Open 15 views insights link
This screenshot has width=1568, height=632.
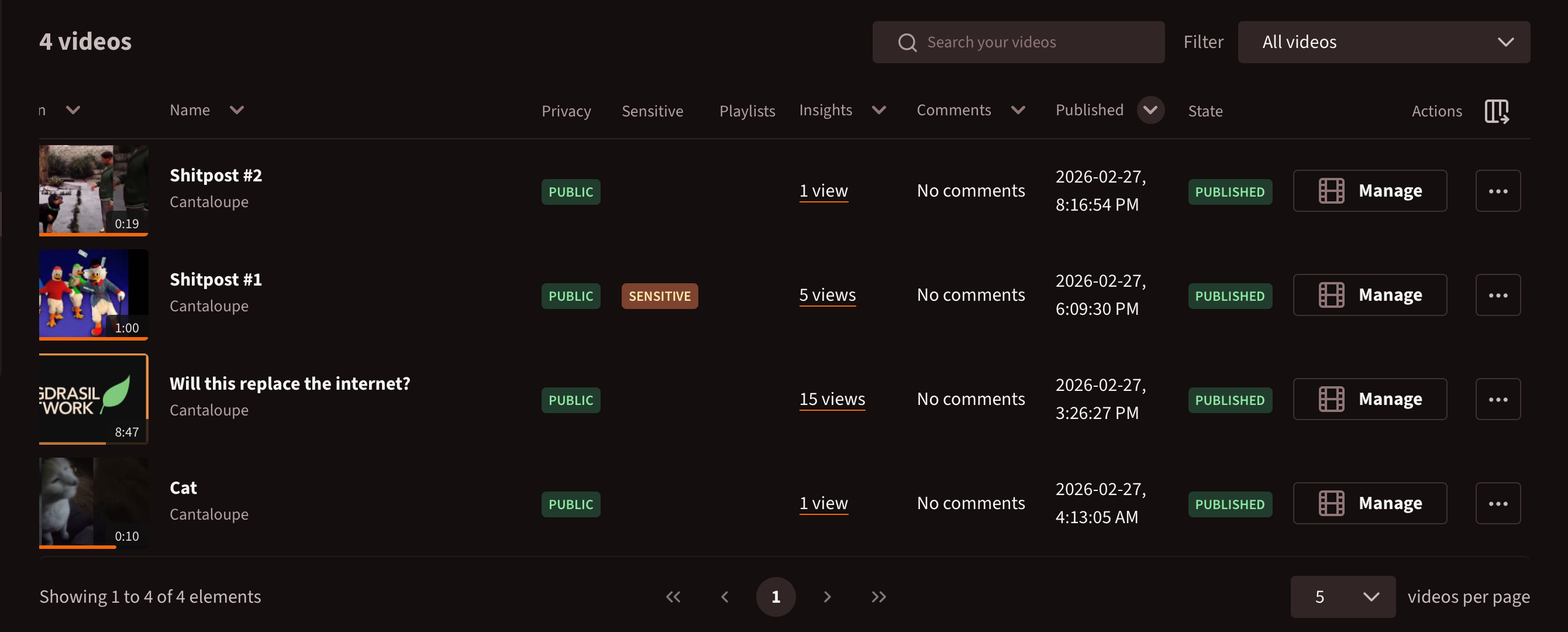tap(832, 400)
